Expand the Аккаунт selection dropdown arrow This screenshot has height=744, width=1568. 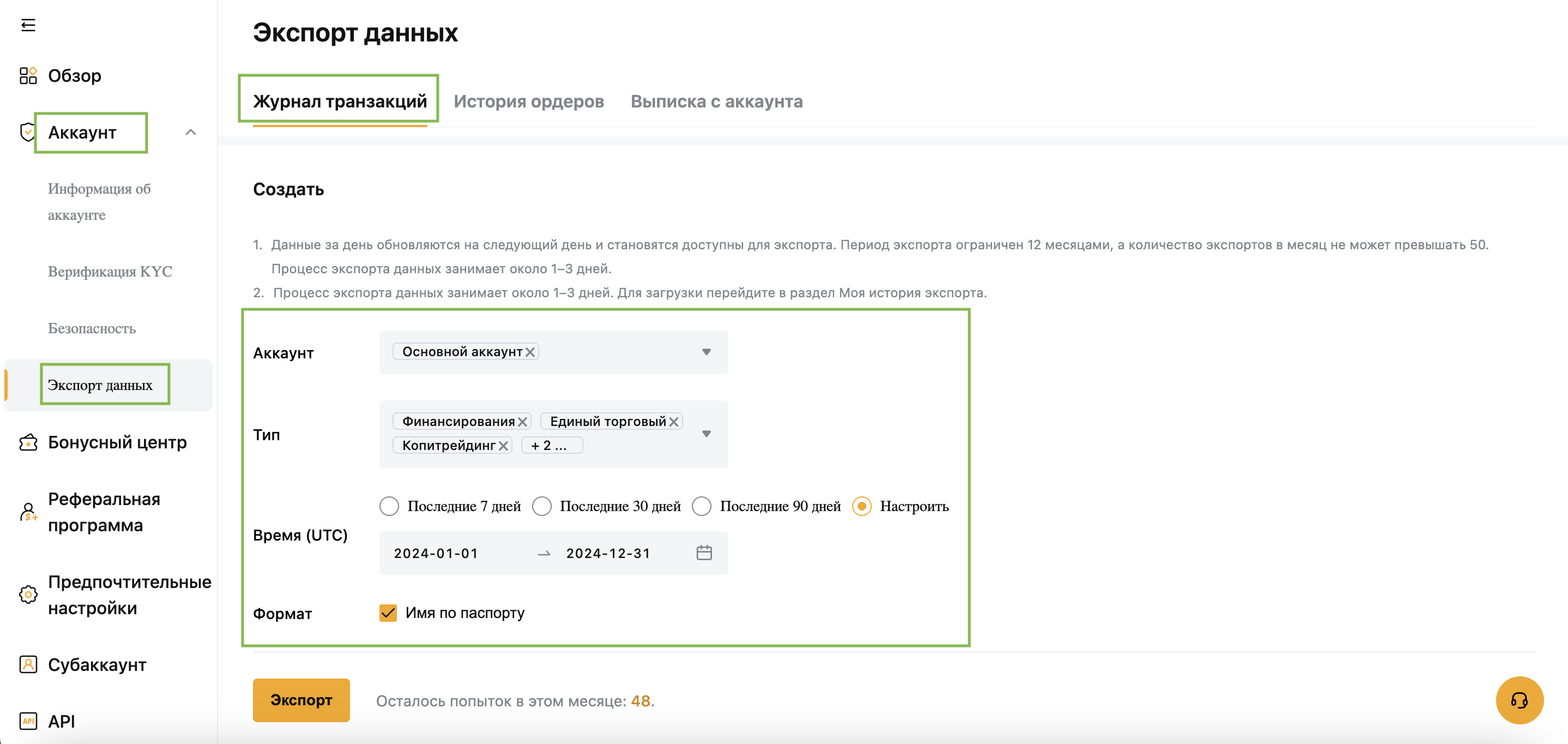coord(706,352)
